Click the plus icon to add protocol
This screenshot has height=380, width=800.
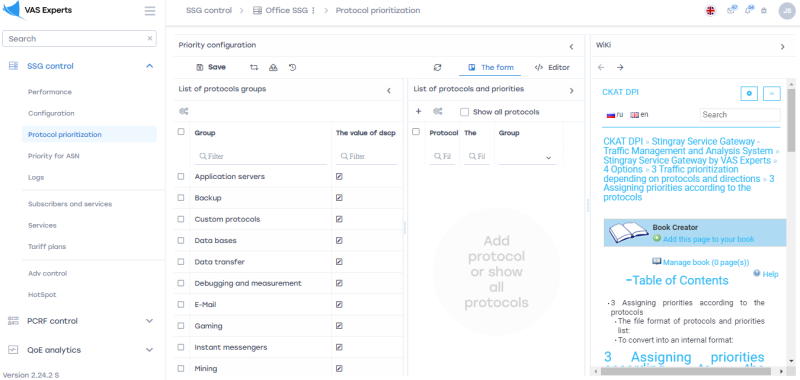(418, 112)
